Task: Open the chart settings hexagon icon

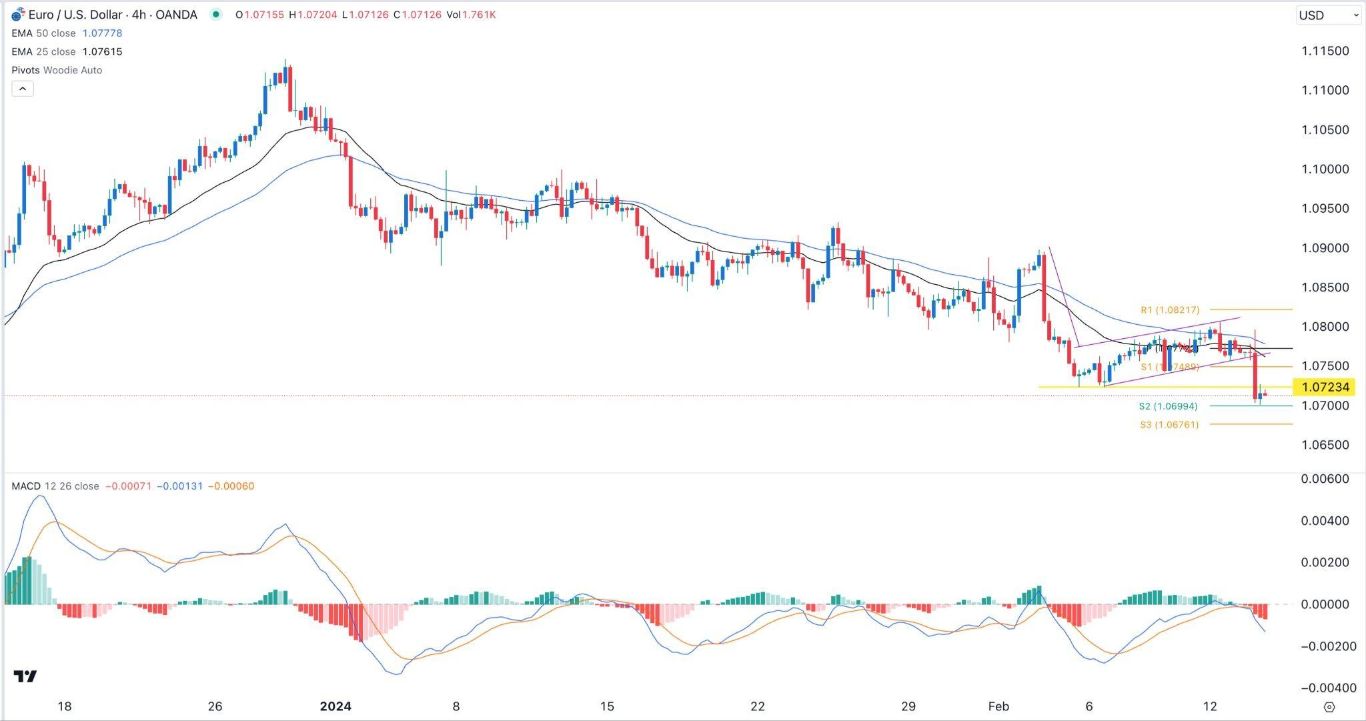Action: (x=1327, y=707)
